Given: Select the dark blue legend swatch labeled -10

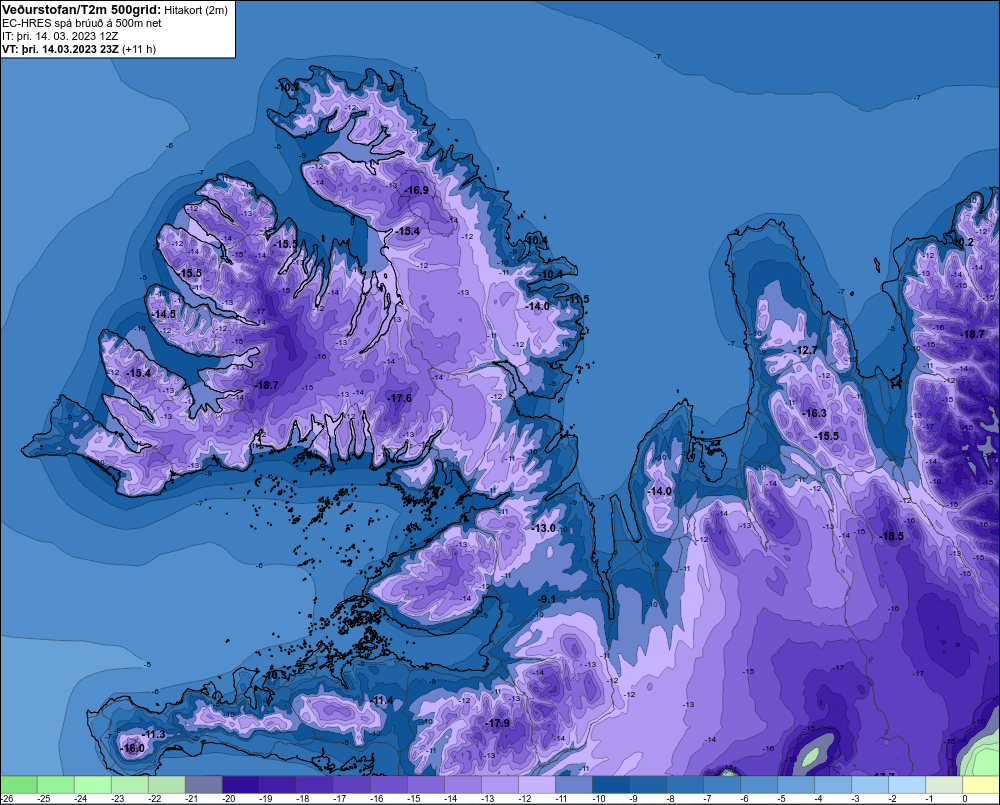Looking at the screenshot, I should (x=610, y=784).
